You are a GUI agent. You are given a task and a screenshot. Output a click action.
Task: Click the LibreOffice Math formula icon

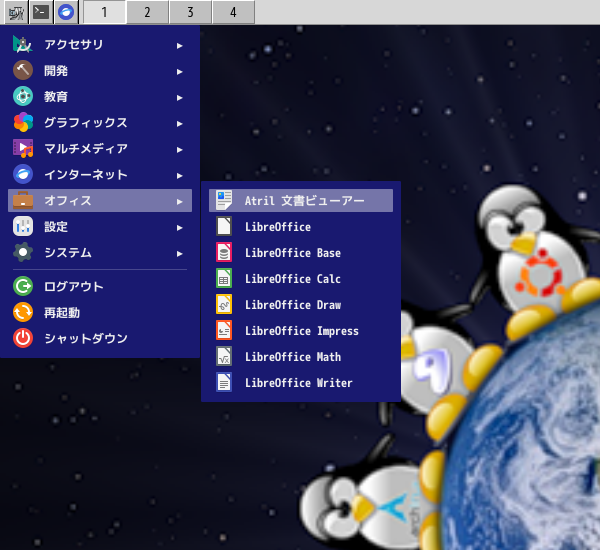223,357
